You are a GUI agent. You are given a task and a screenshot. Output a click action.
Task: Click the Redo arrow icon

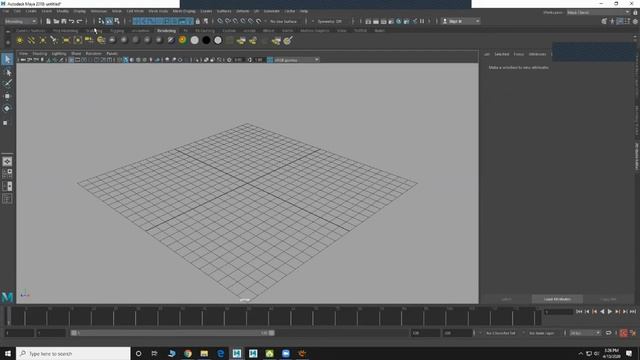point(80,21)
